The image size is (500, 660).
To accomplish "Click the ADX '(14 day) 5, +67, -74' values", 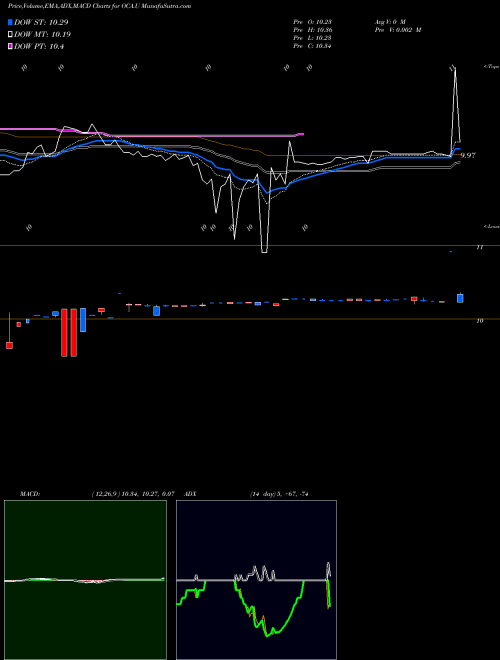I will point(279,494).
